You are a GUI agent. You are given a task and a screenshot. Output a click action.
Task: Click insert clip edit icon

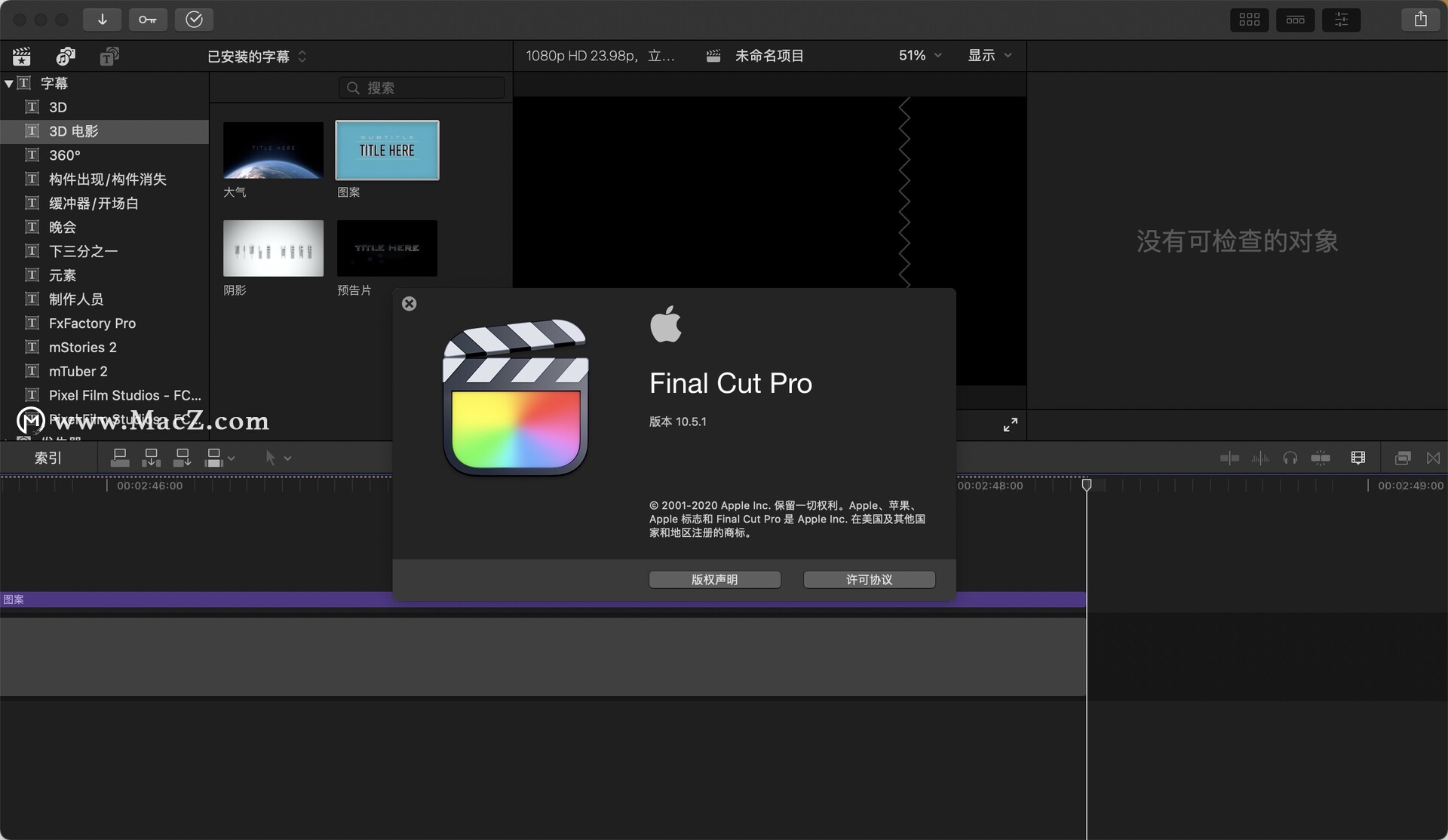point(151,458)
